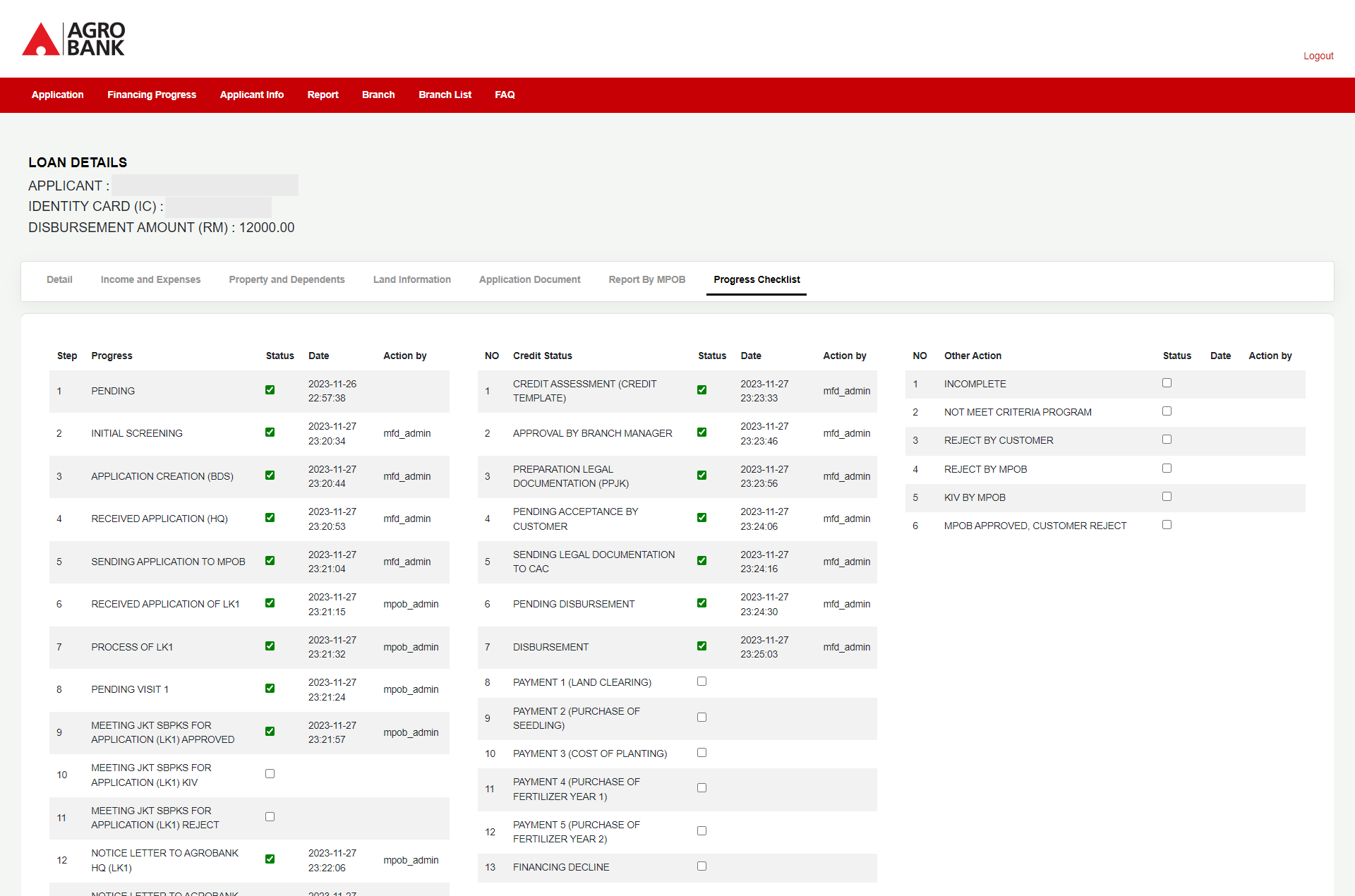
Task: Toggle PENDING DISBURSEMENT checkbox
Action: [701, 603]
